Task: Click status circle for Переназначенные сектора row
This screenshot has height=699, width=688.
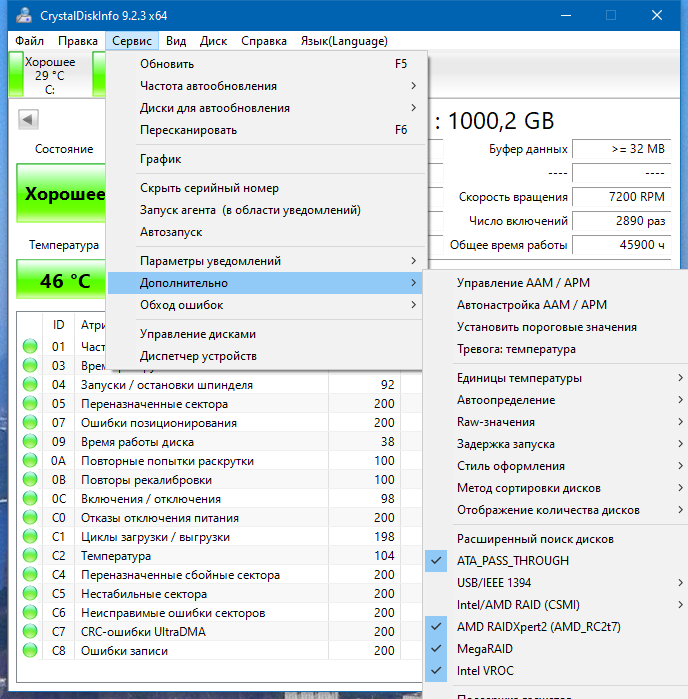Action: 30,403
